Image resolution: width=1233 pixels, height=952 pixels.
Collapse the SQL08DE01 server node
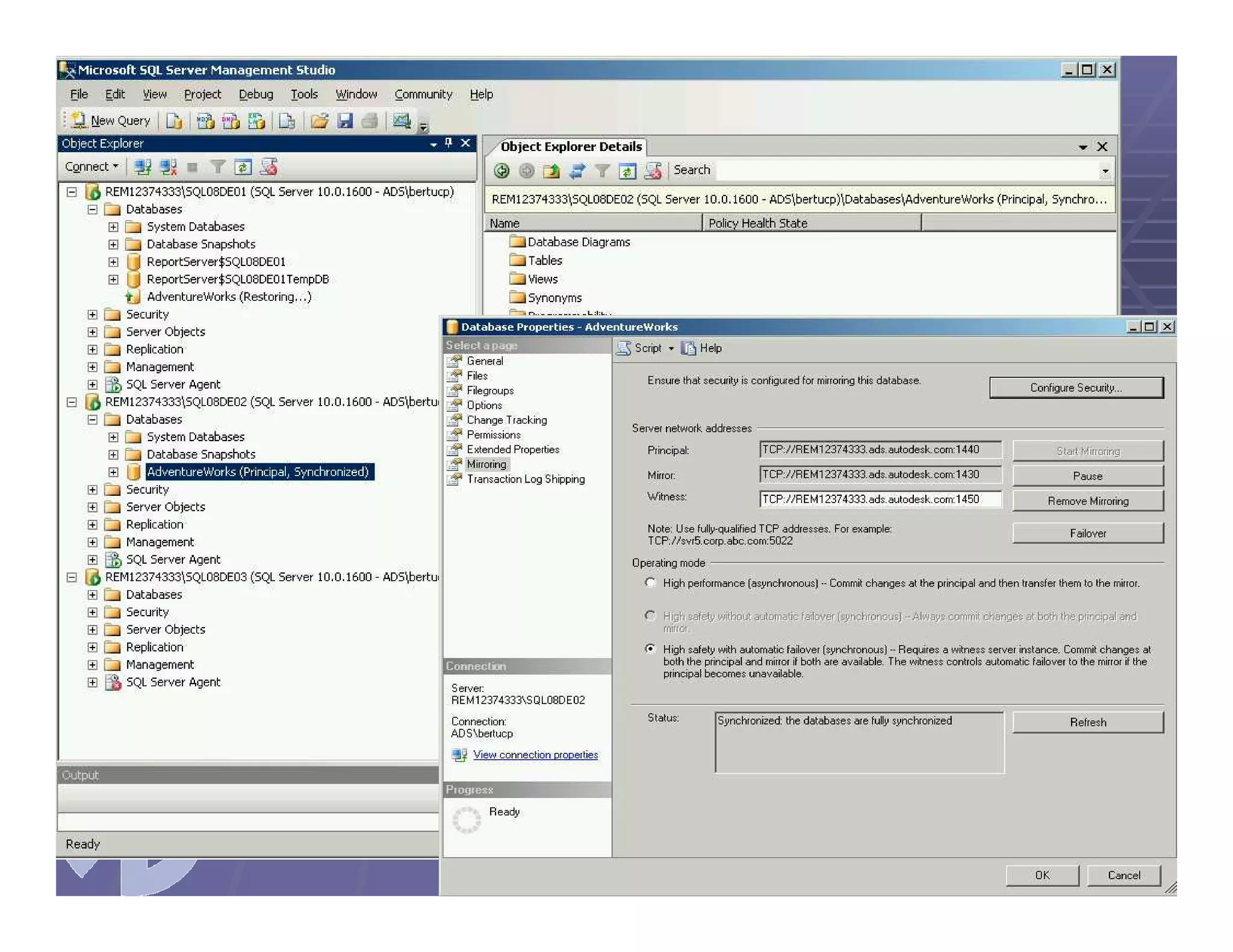coord(72,192)
